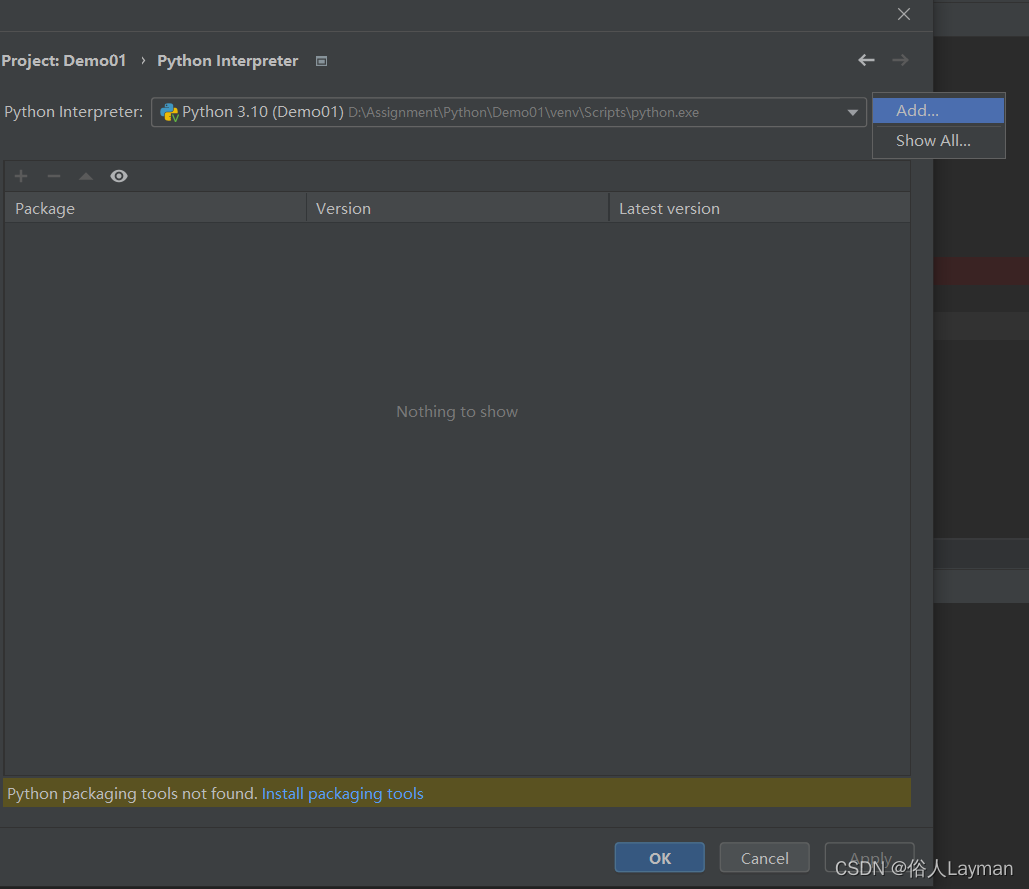Click the small icon beside Python Interpreter title
This screenshot has width=1029, height=889.
click(x=322, y=61)
